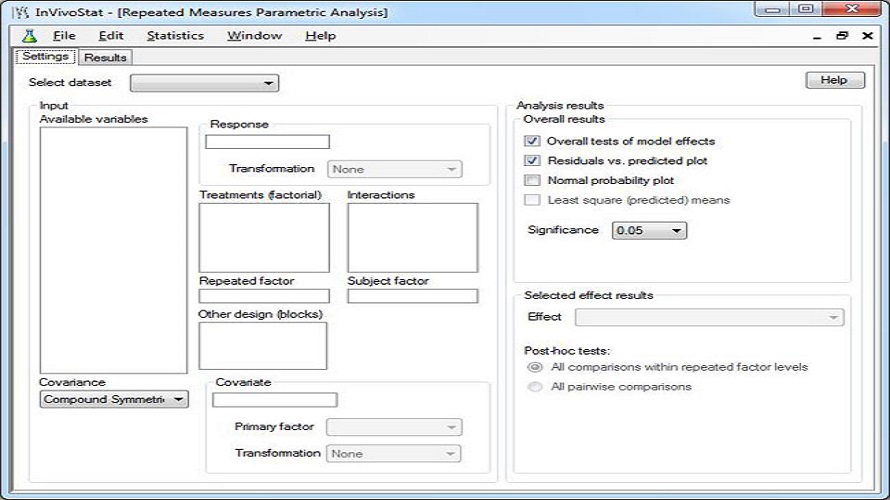
Task: Uncheck Residuals vs. predicted plot
Action: (x=532, y=161)
